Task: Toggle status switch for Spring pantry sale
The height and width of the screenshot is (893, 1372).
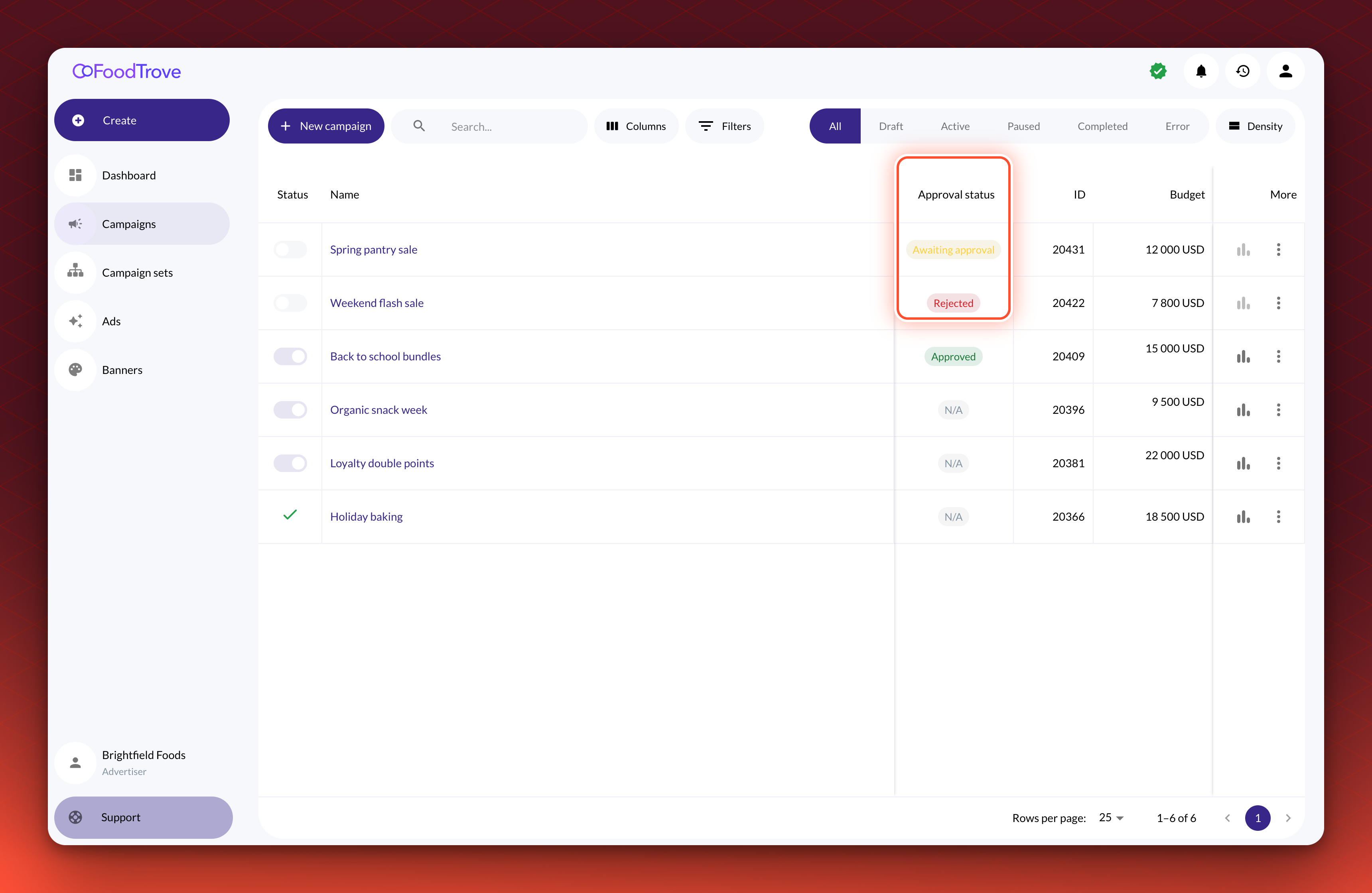Action: click(x=290, y=250)
